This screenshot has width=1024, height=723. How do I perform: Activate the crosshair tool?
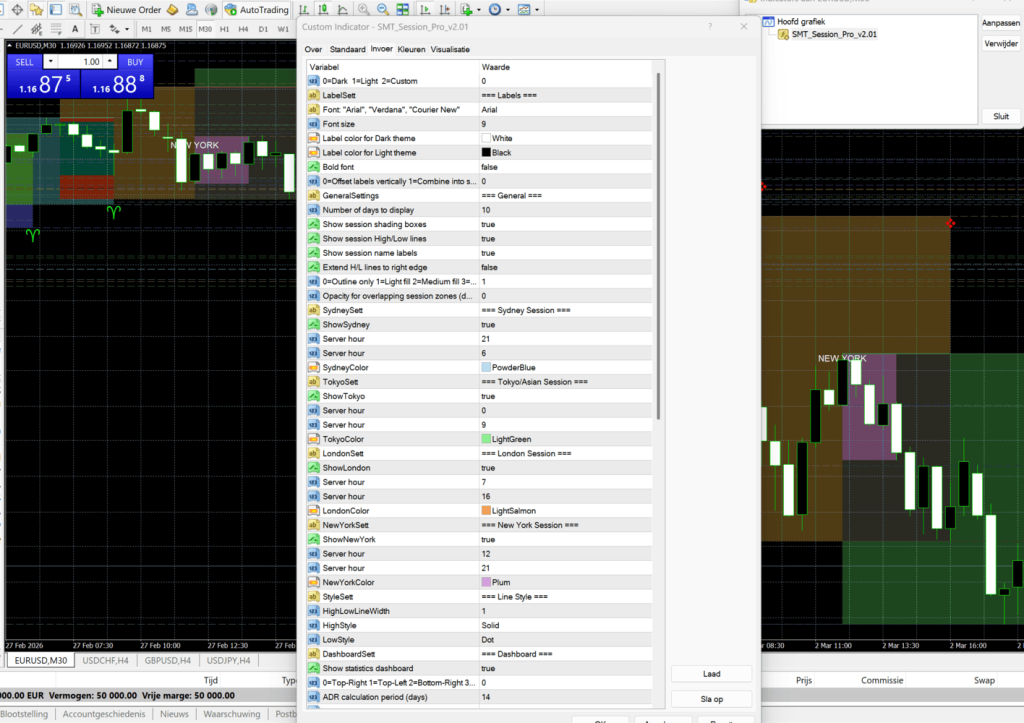(17, 10)
